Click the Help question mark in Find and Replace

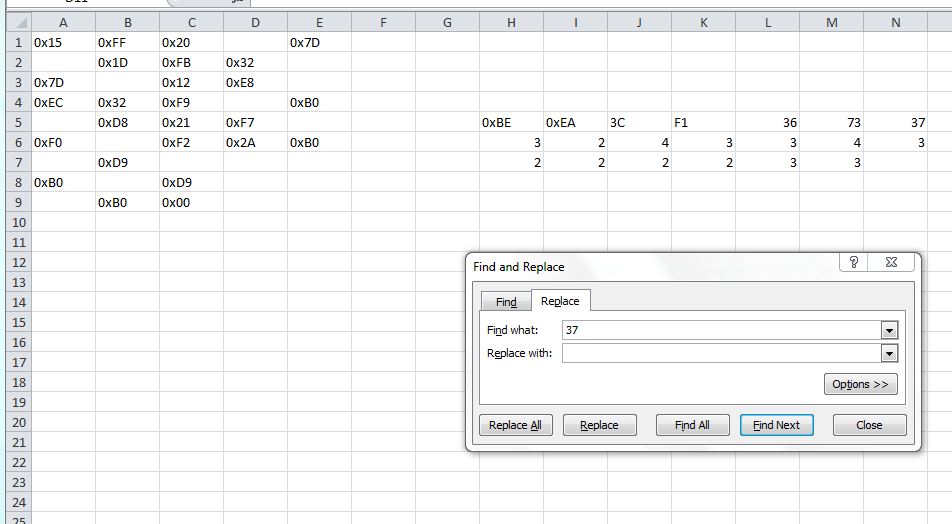[854, 262]
